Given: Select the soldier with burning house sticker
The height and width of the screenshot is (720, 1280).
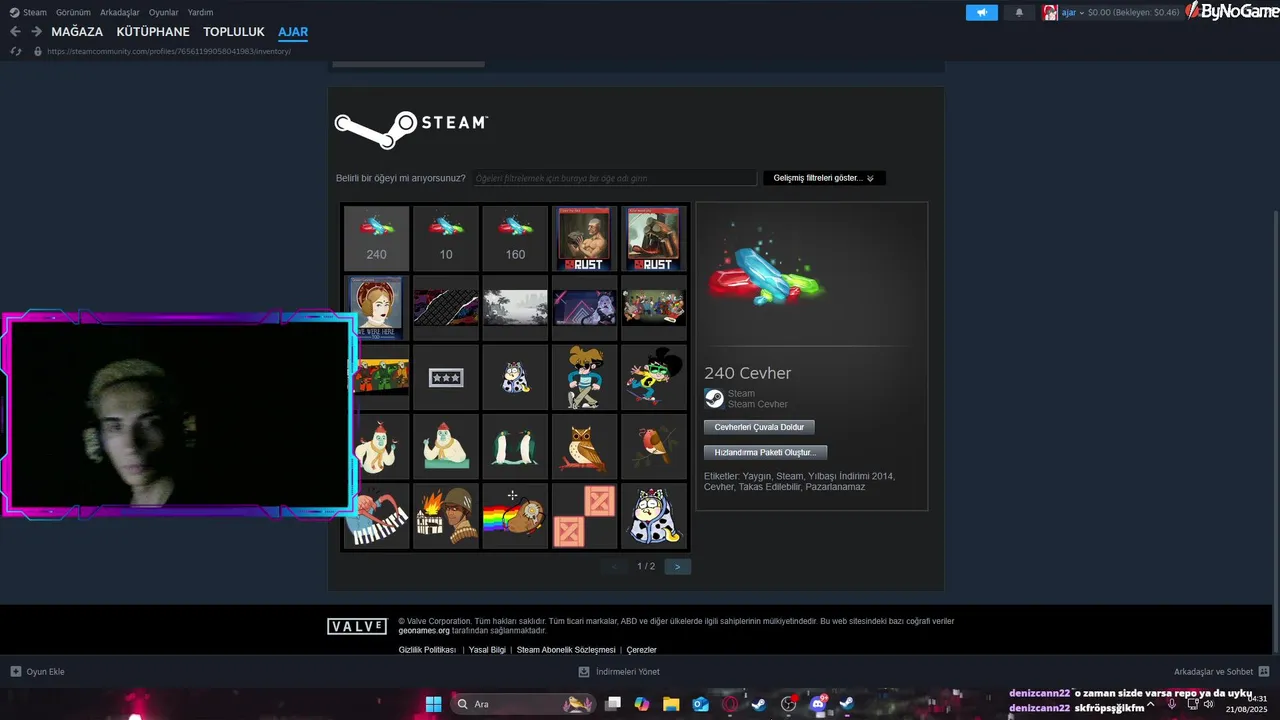Looking at the screenshot, I should (x=446, y=516).
